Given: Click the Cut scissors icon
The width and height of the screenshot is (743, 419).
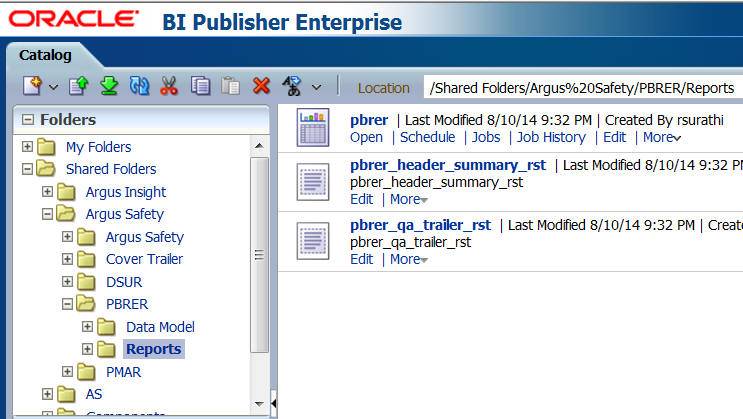Looking at the screenshot, I should point(169,86).
